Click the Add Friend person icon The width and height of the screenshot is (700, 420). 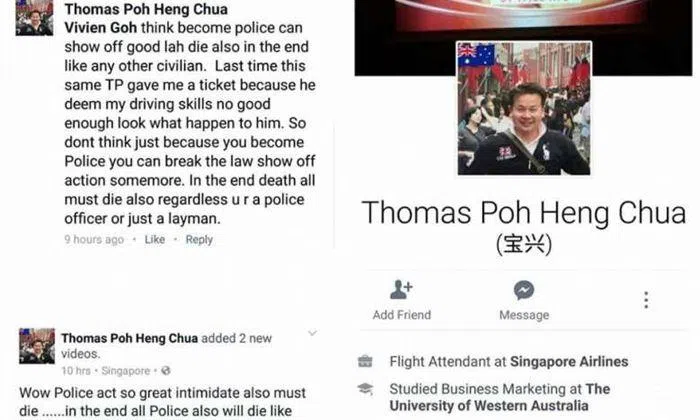(x=401, y=290)
